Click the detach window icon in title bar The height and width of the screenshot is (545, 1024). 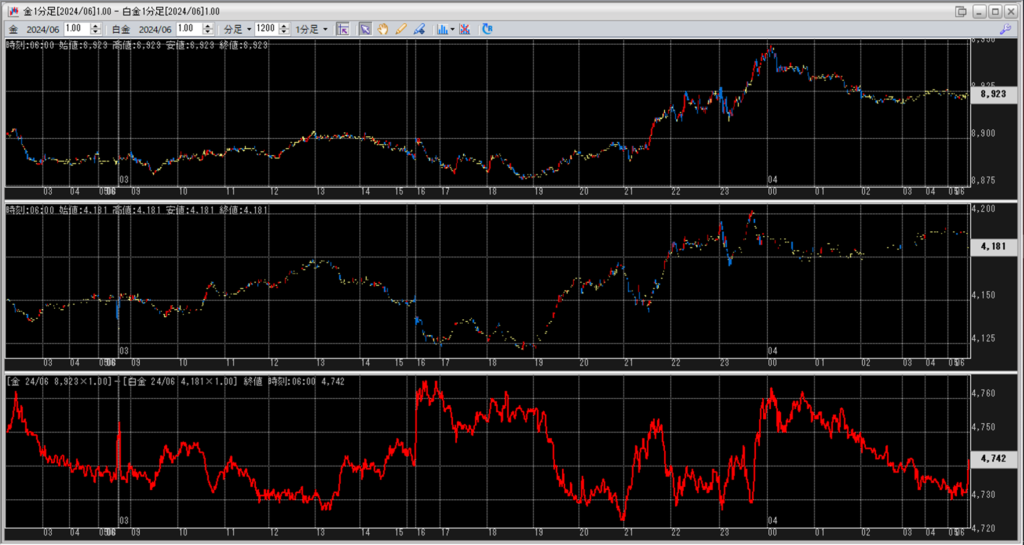tap(961, 11)
